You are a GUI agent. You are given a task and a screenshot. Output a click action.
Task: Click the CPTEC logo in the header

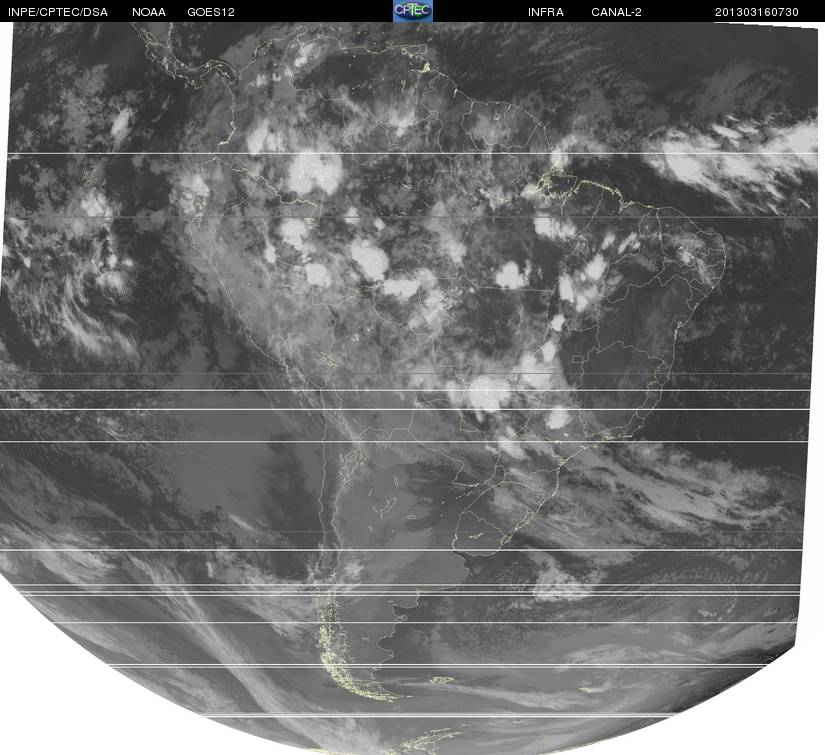[x=413, y=11]
